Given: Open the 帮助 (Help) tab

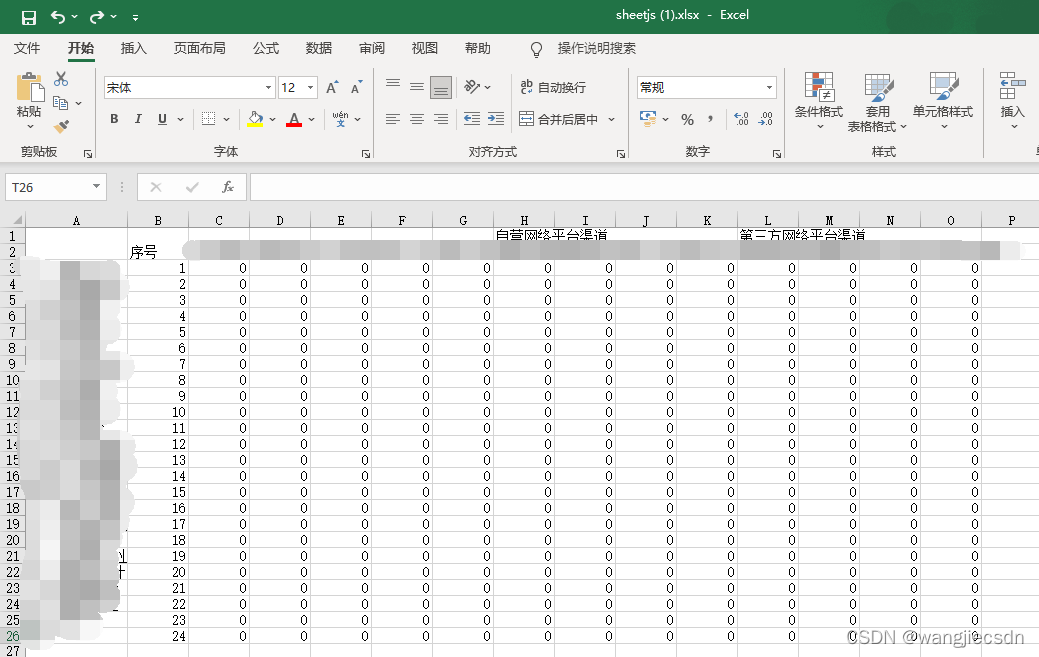Looking at the screenshot, I should click(x=478, y=48).
